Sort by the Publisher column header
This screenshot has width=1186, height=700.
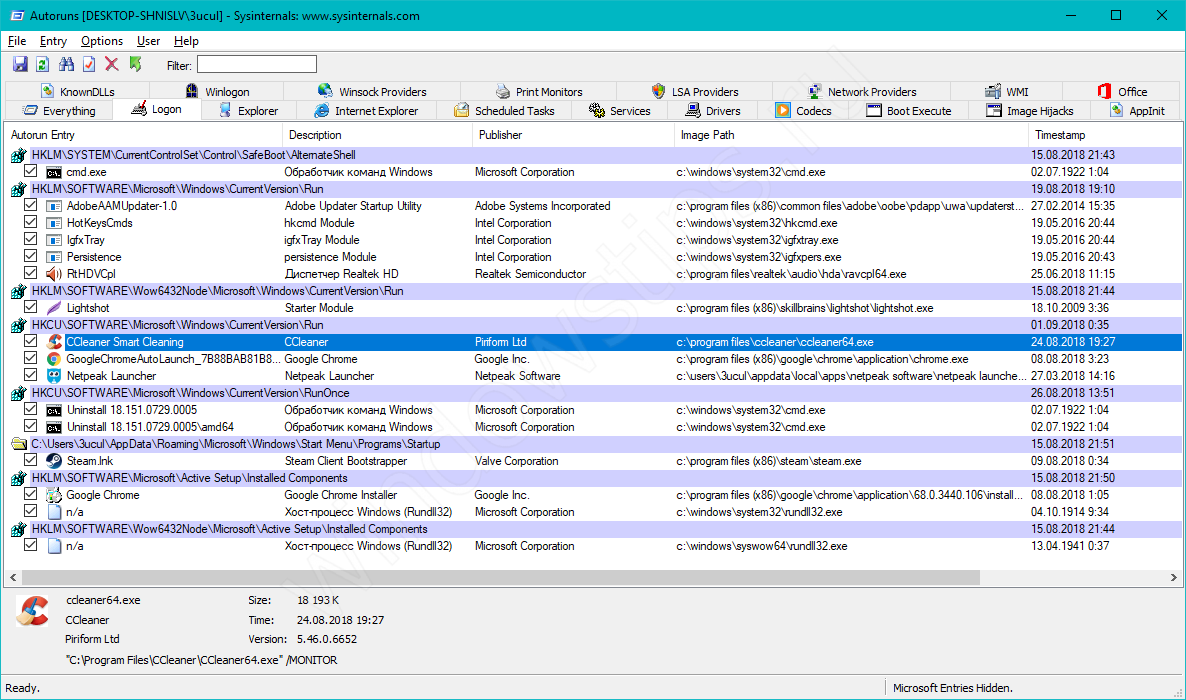[500, 135]
